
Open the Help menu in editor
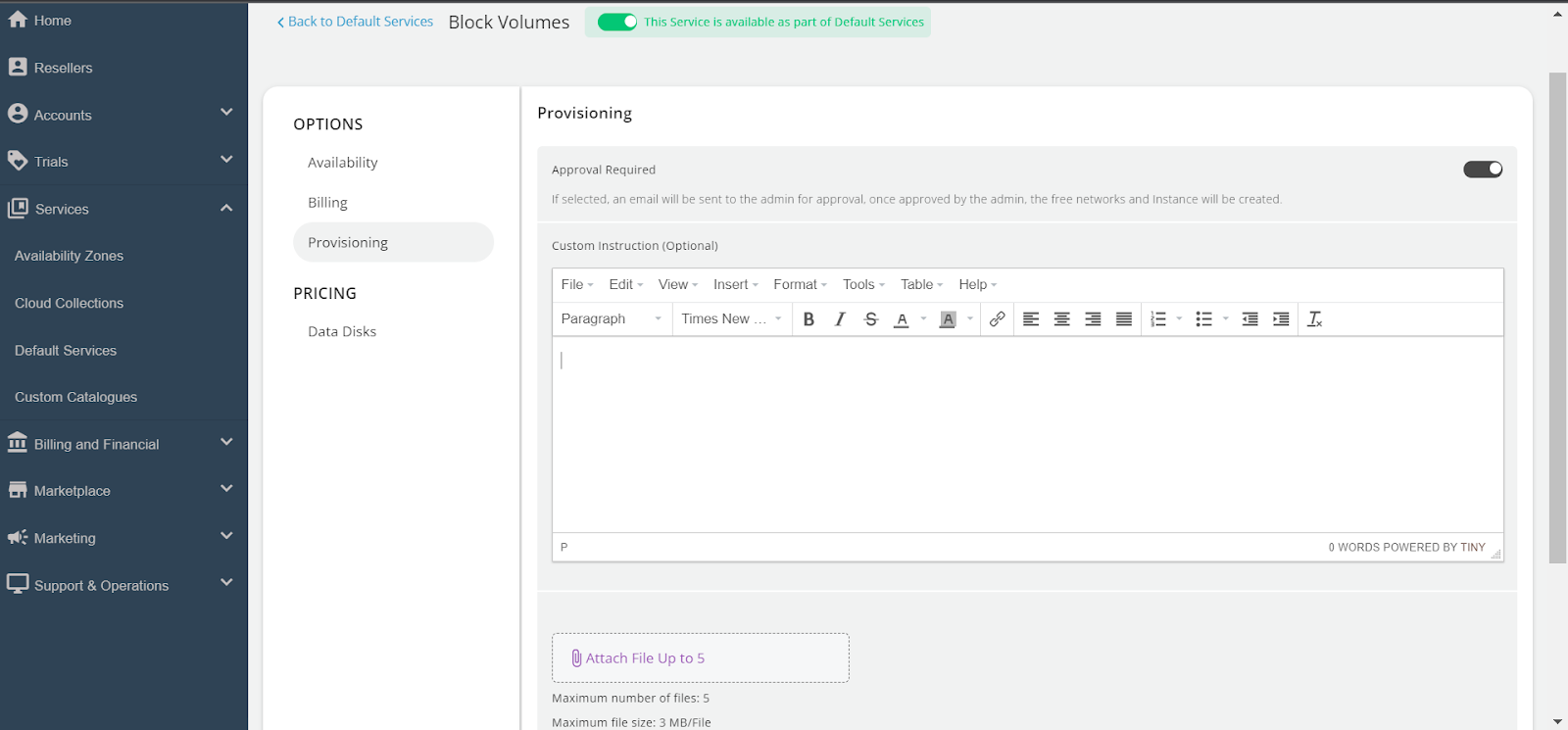[x=978, y=285]
